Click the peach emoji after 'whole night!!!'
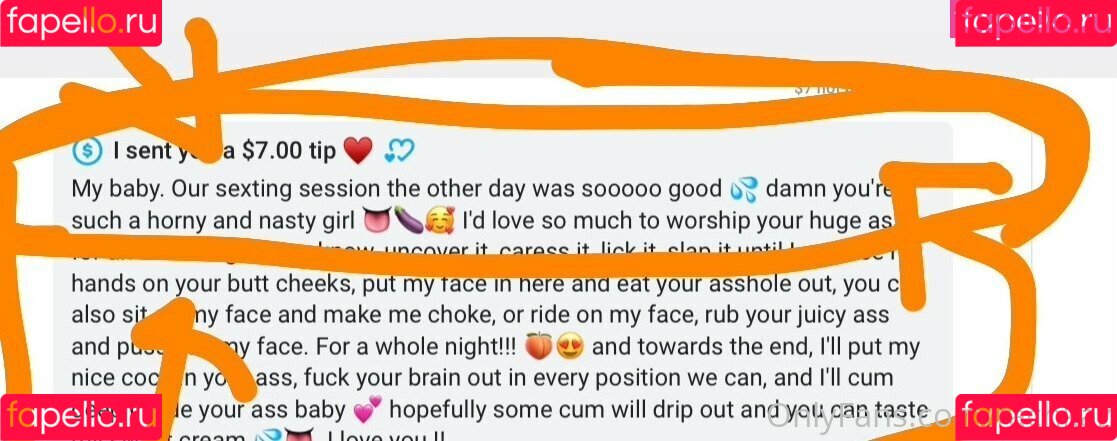1117x441 pixels. click(538, 348)
